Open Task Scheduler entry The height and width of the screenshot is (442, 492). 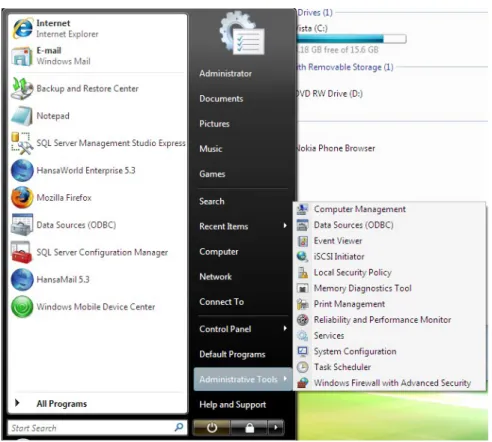point(342,367)
